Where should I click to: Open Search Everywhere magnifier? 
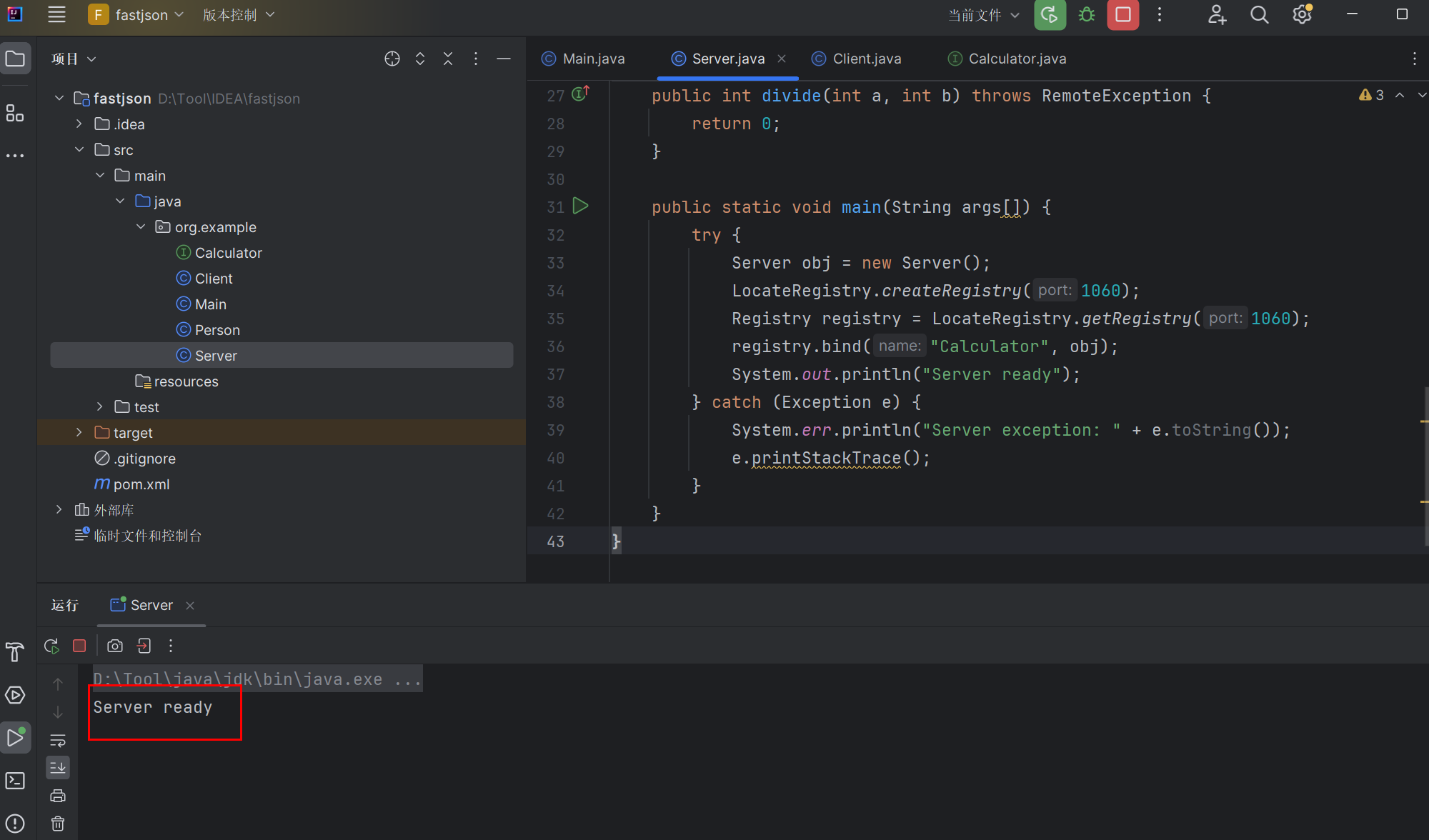[x=1260, y=14]
